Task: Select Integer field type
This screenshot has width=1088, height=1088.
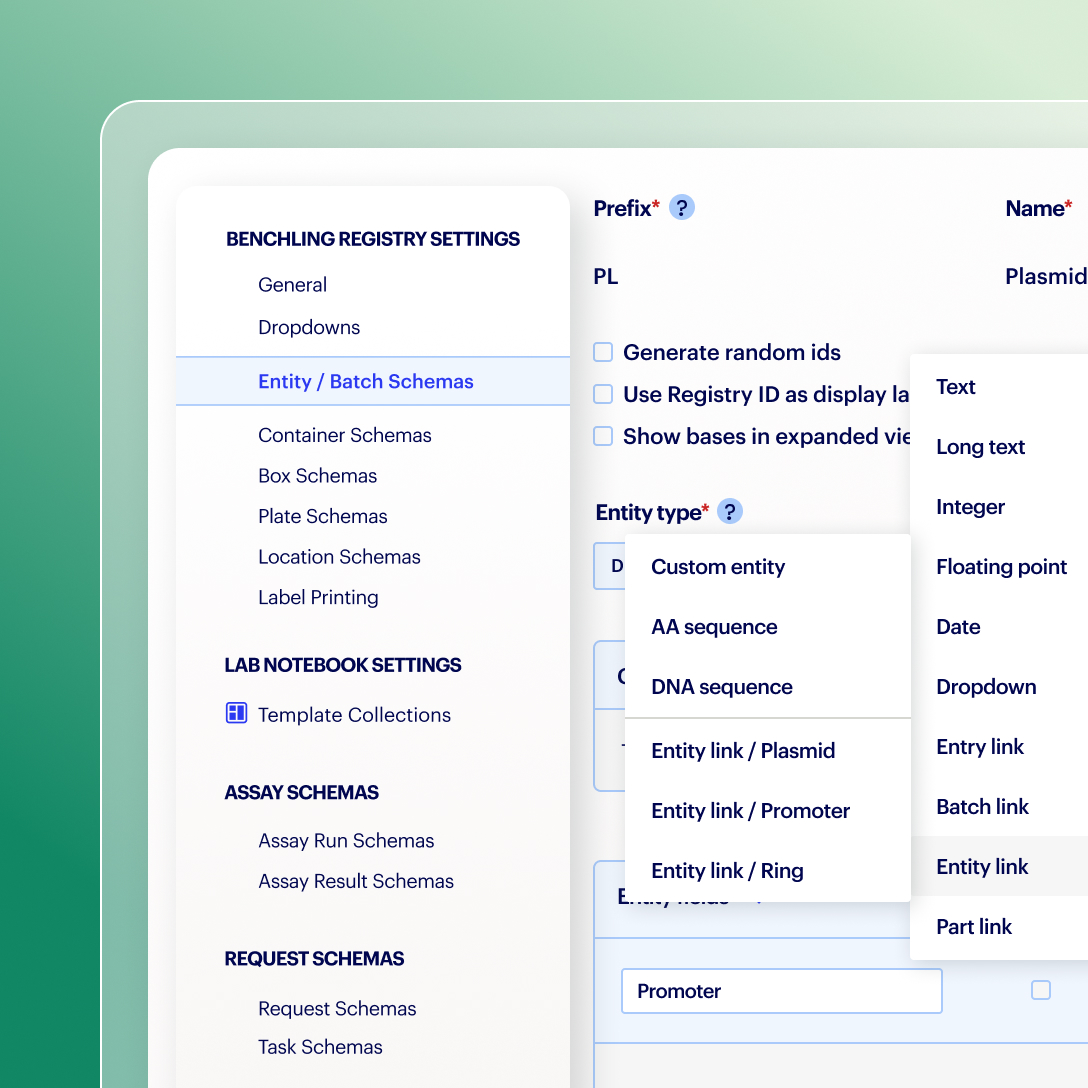Action: (999, 507)
